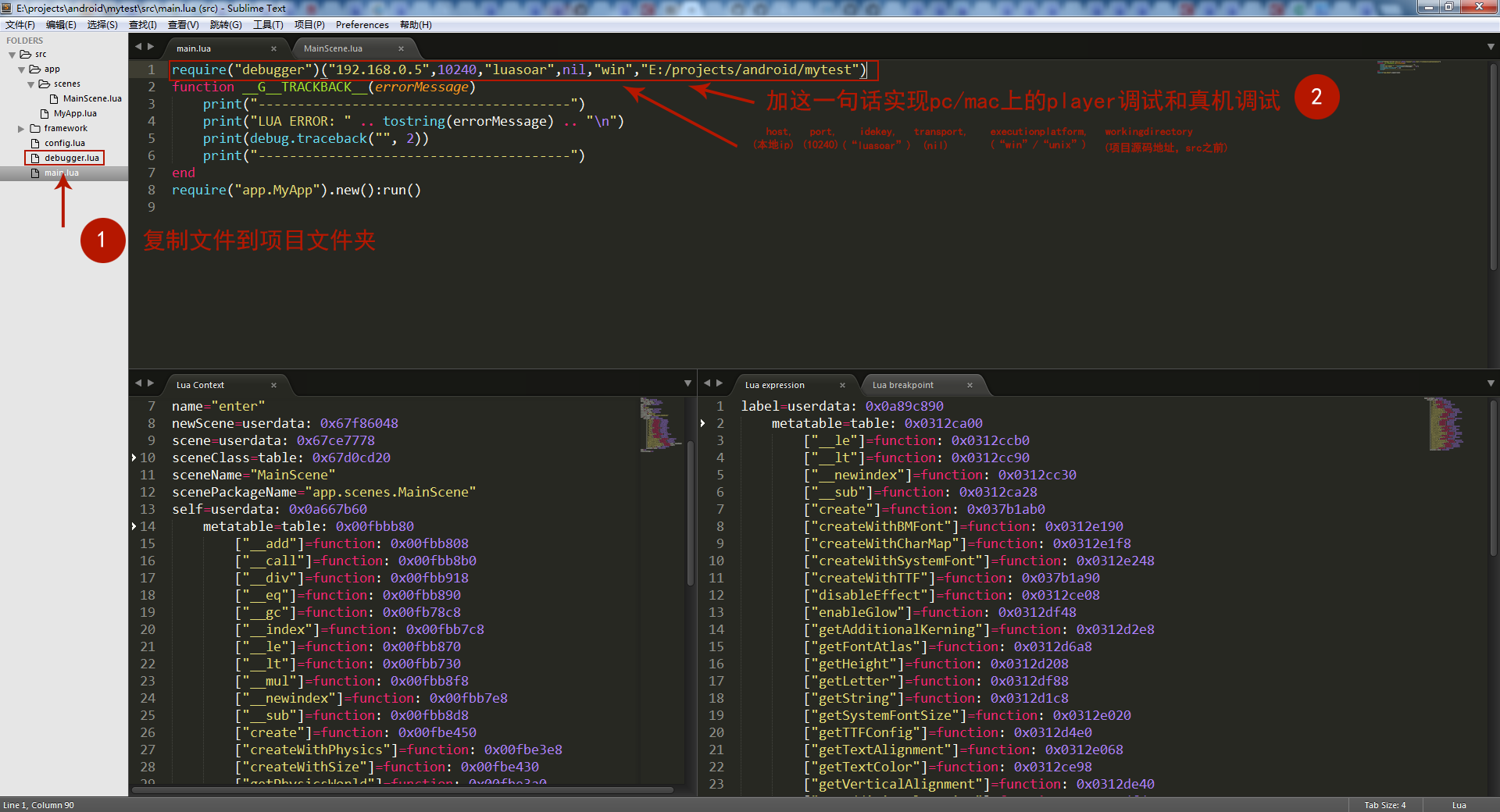Close the Lua breakpoint tab

click(970, 385)
